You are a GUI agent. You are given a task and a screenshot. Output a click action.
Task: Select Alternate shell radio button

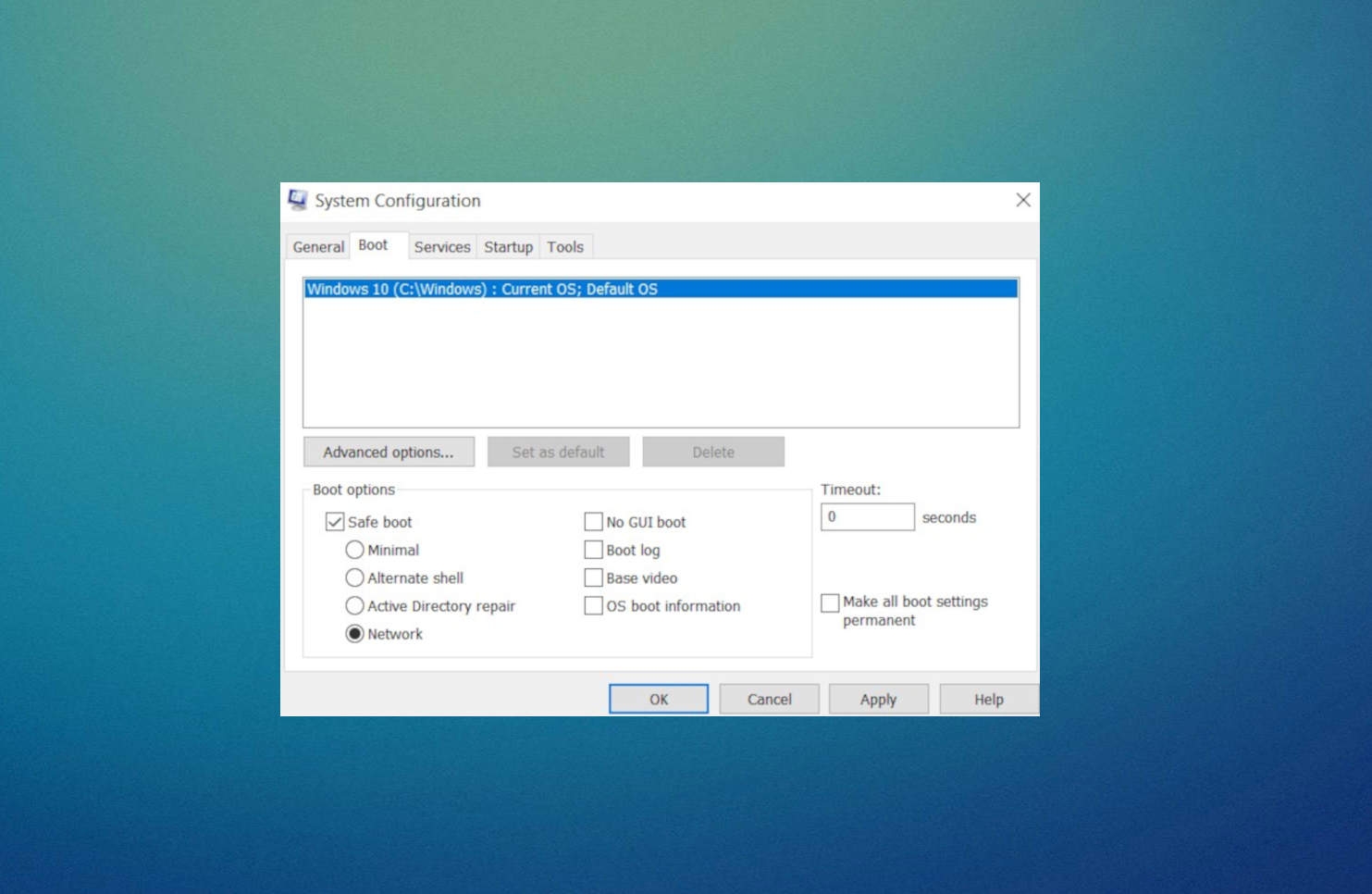tap(354, 577)
